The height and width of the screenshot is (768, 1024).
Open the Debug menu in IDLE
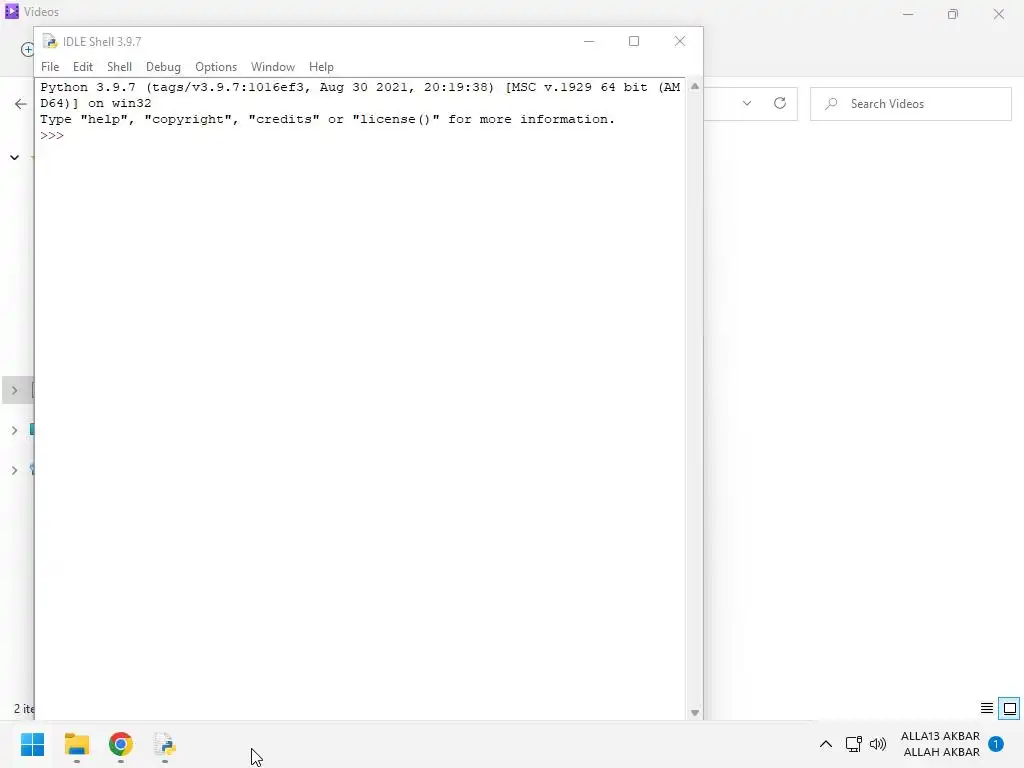163,67
